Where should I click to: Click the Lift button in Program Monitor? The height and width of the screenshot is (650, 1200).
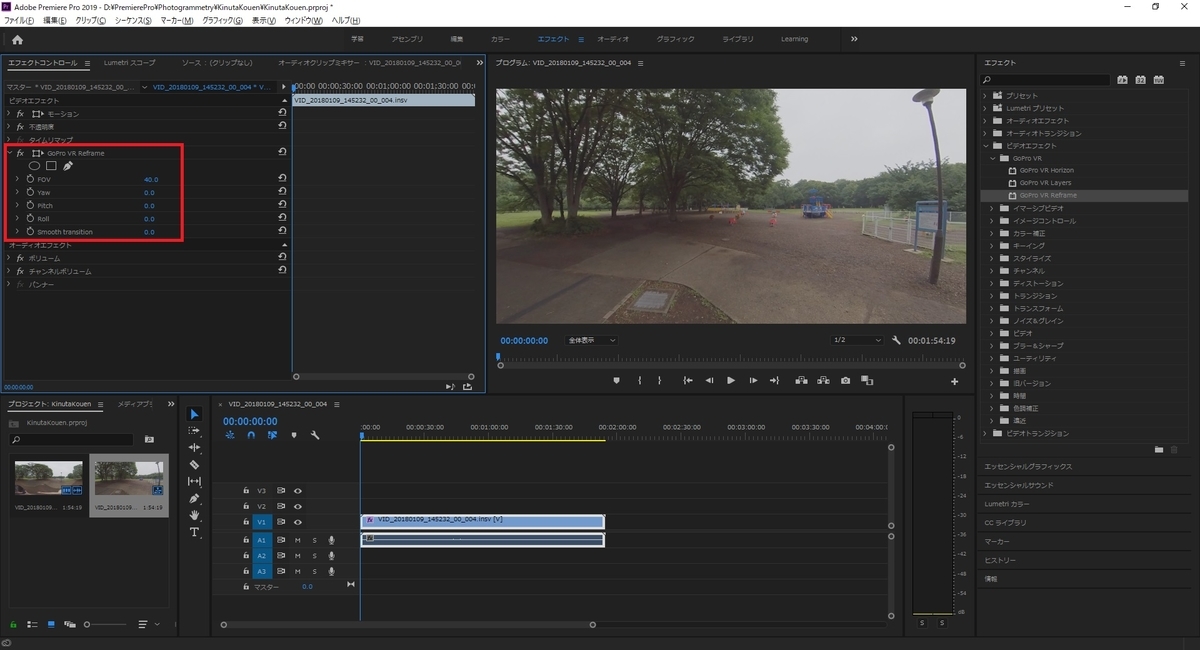pos(801,380)
